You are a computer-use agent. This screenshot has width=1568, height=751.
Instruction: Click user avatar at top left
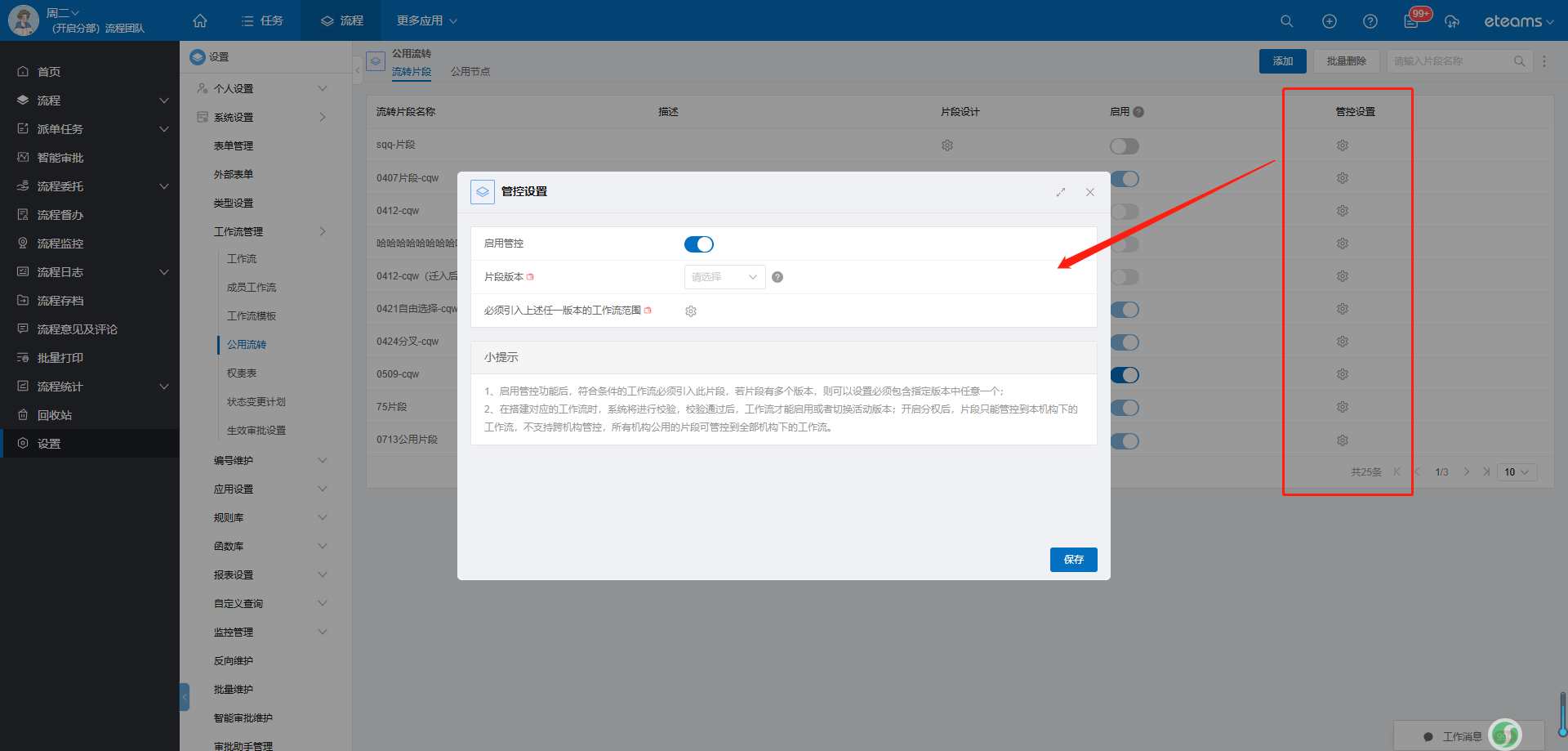tap(23, 20)
